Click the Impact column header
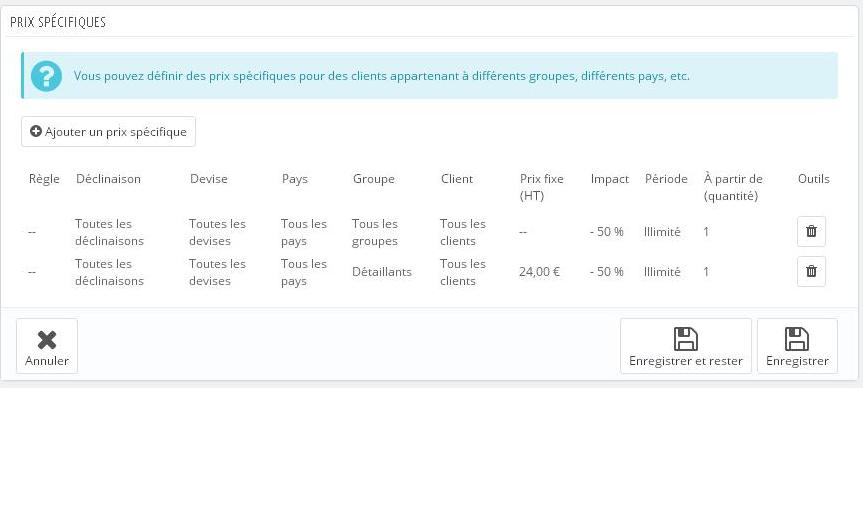The image size is (863, 512). 609,179
